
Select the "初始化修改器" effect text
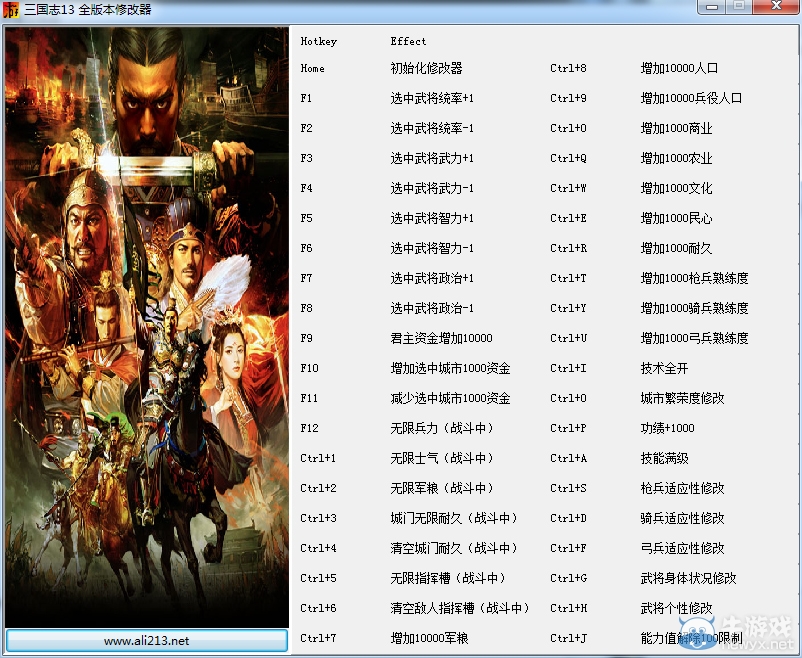click(x=427, y=68)
